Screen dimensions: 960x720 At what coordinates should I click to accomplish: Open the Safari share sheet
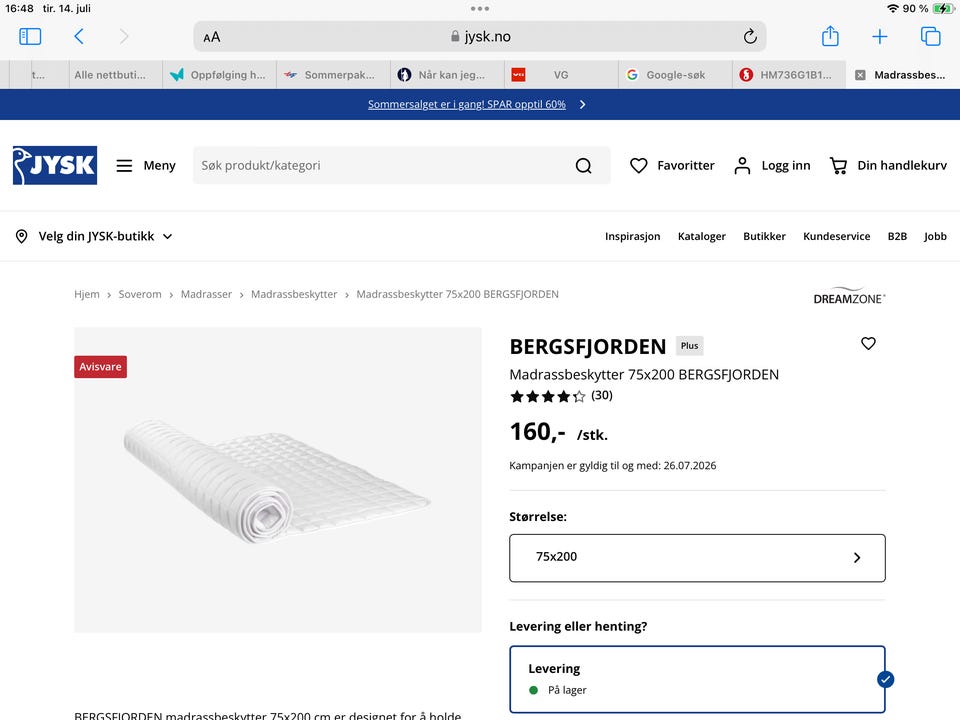point(830,36)
